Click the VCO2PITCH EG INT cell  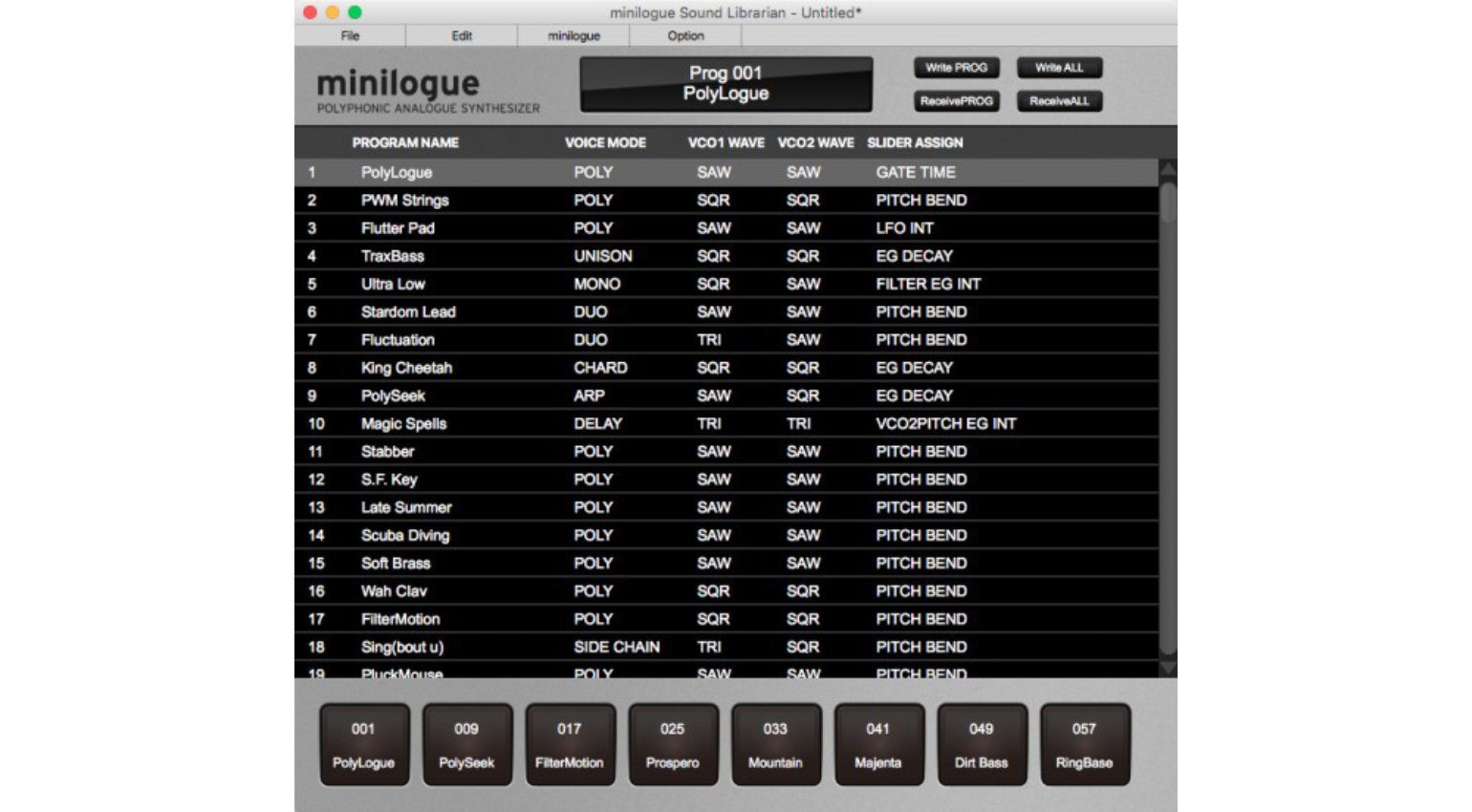click(x=945, y=423)
